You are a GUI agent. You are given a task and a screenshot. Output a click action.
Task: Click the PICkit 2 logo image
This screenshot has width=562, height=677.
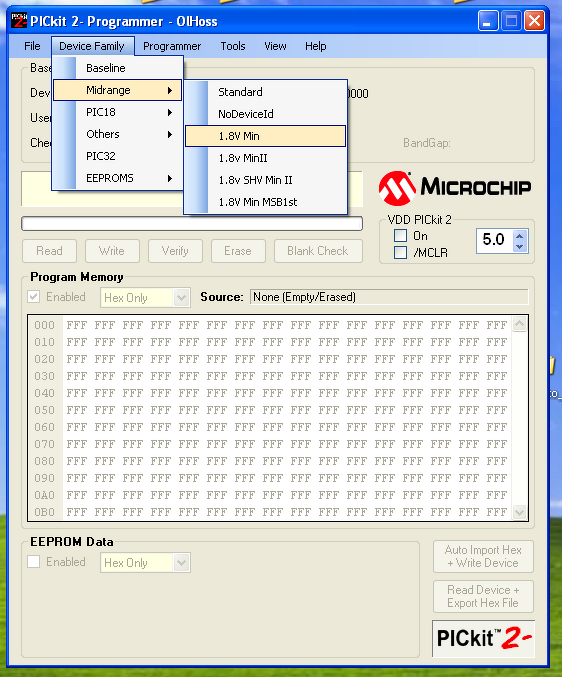(483, 639)
